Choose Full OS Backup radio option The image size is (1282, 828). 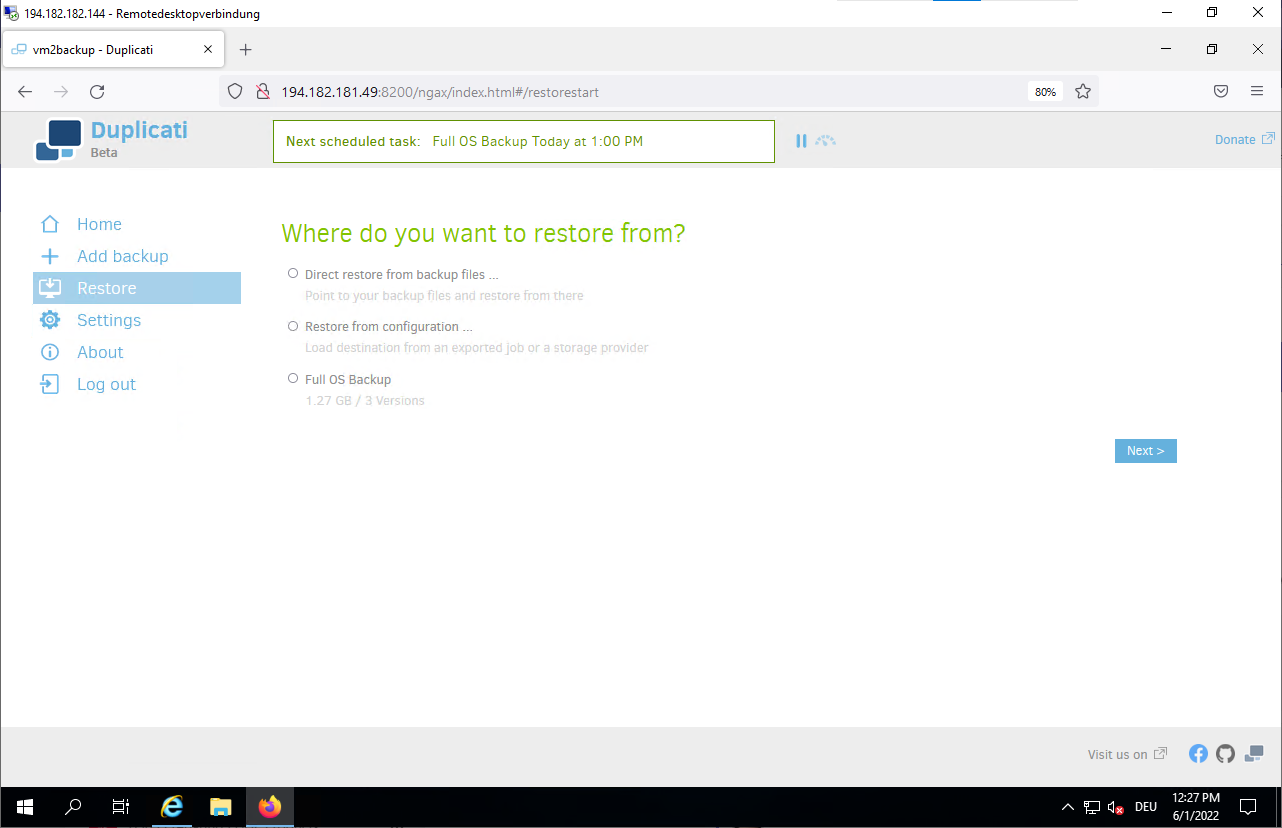293,379
